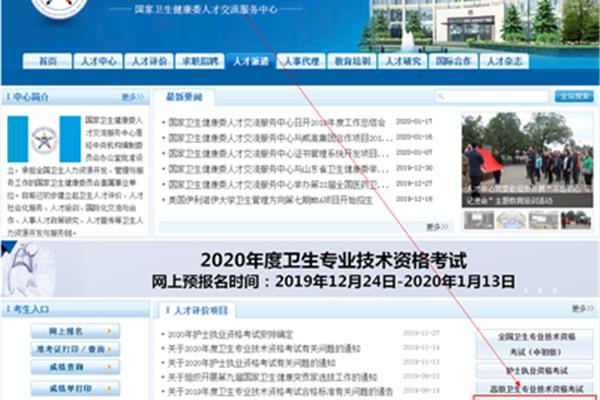Open the 证书管理系统 news item
This screenshot has height=400, width=600.
(x=279, y=153)
